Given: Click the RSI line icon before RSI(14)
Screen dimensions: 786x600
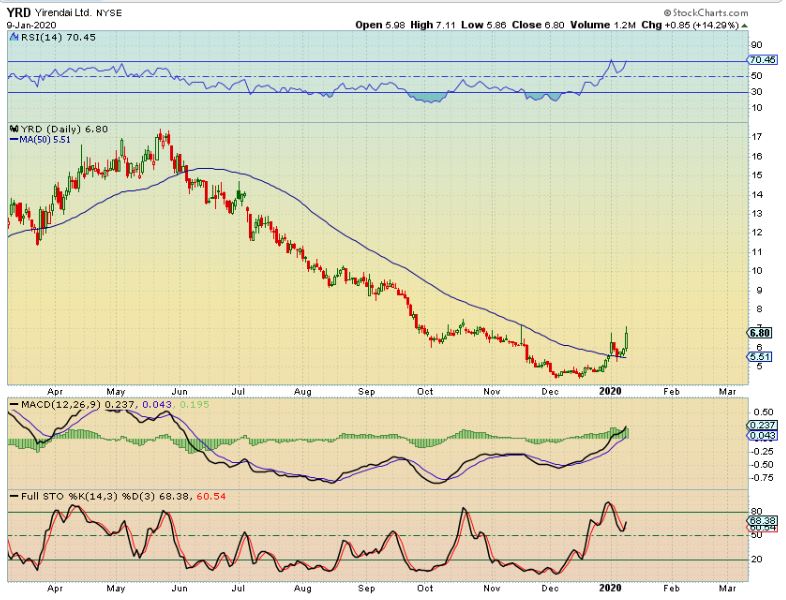Looking at the screenshot, I should [15, 37].
